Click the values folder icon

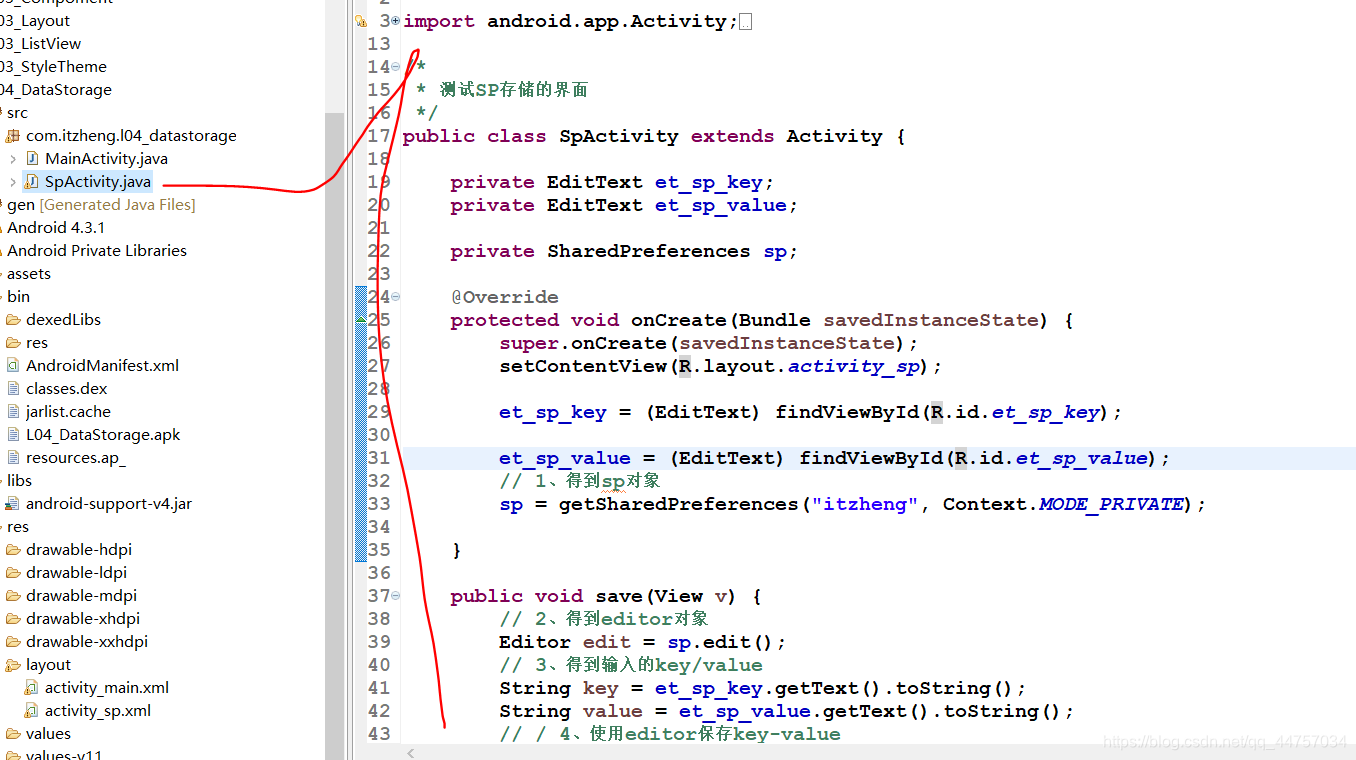tap(13, 734)
